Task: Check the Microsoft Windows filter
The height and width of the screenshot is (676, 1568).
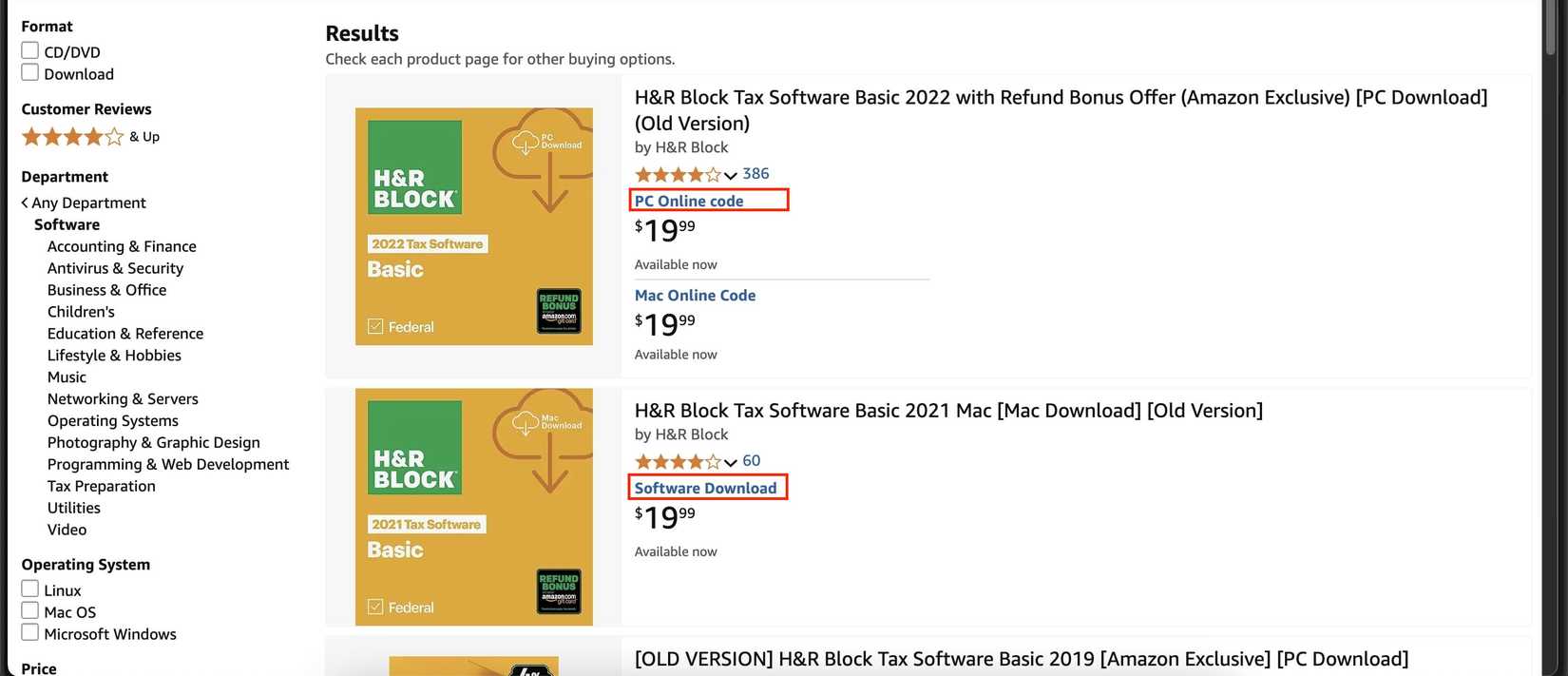Action: 30,632
